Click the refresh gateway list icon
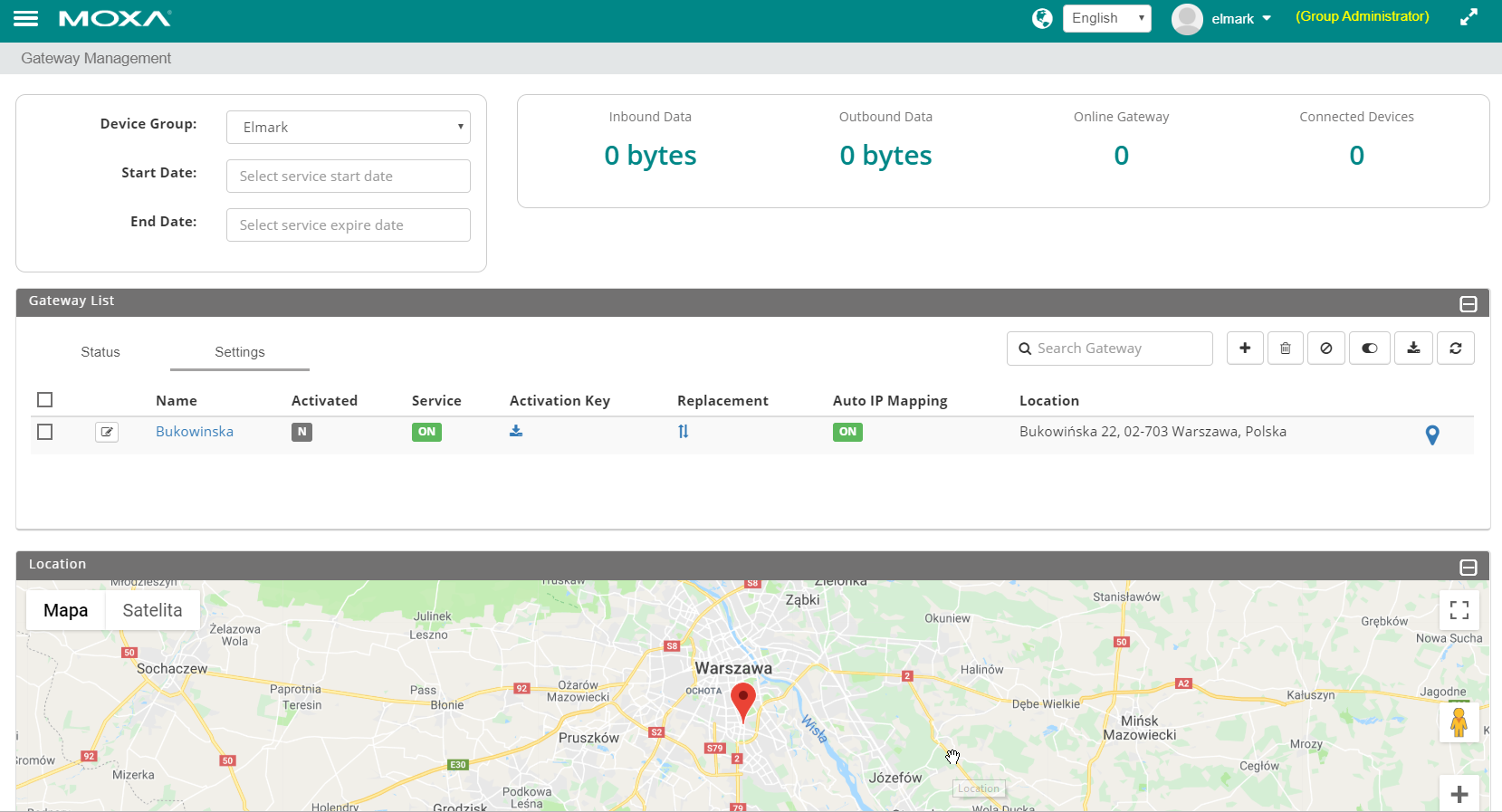 [1455, 349]
